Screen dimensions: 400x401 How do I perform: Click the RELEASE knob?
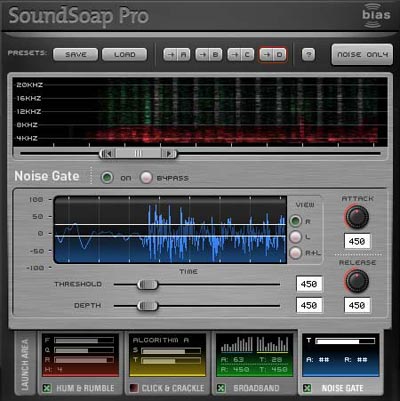[357, 281]
